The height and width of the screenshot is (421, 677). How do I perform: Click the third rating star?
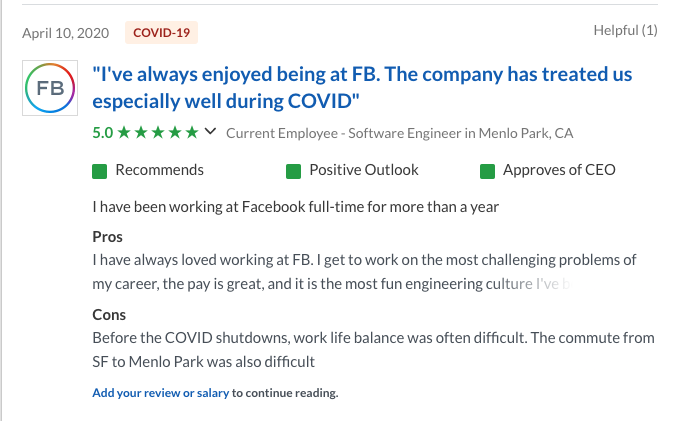coord(158,132)
